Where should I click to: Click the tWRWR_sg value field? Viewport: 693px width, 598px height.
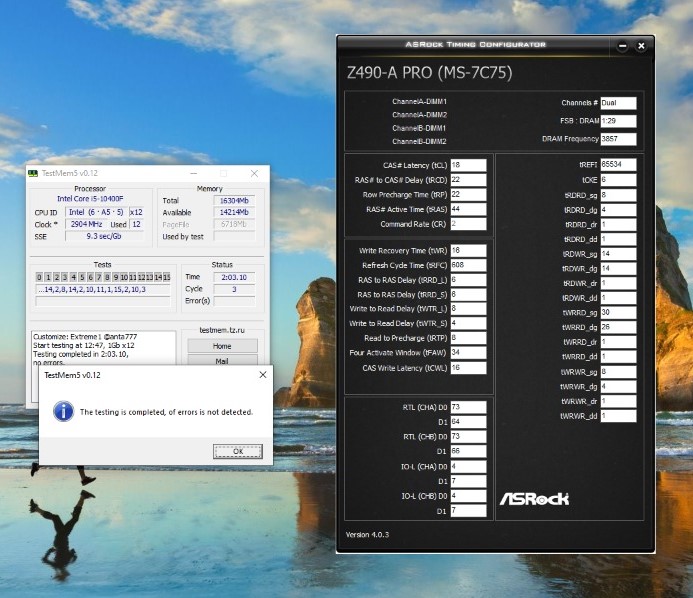pos(618,372)
